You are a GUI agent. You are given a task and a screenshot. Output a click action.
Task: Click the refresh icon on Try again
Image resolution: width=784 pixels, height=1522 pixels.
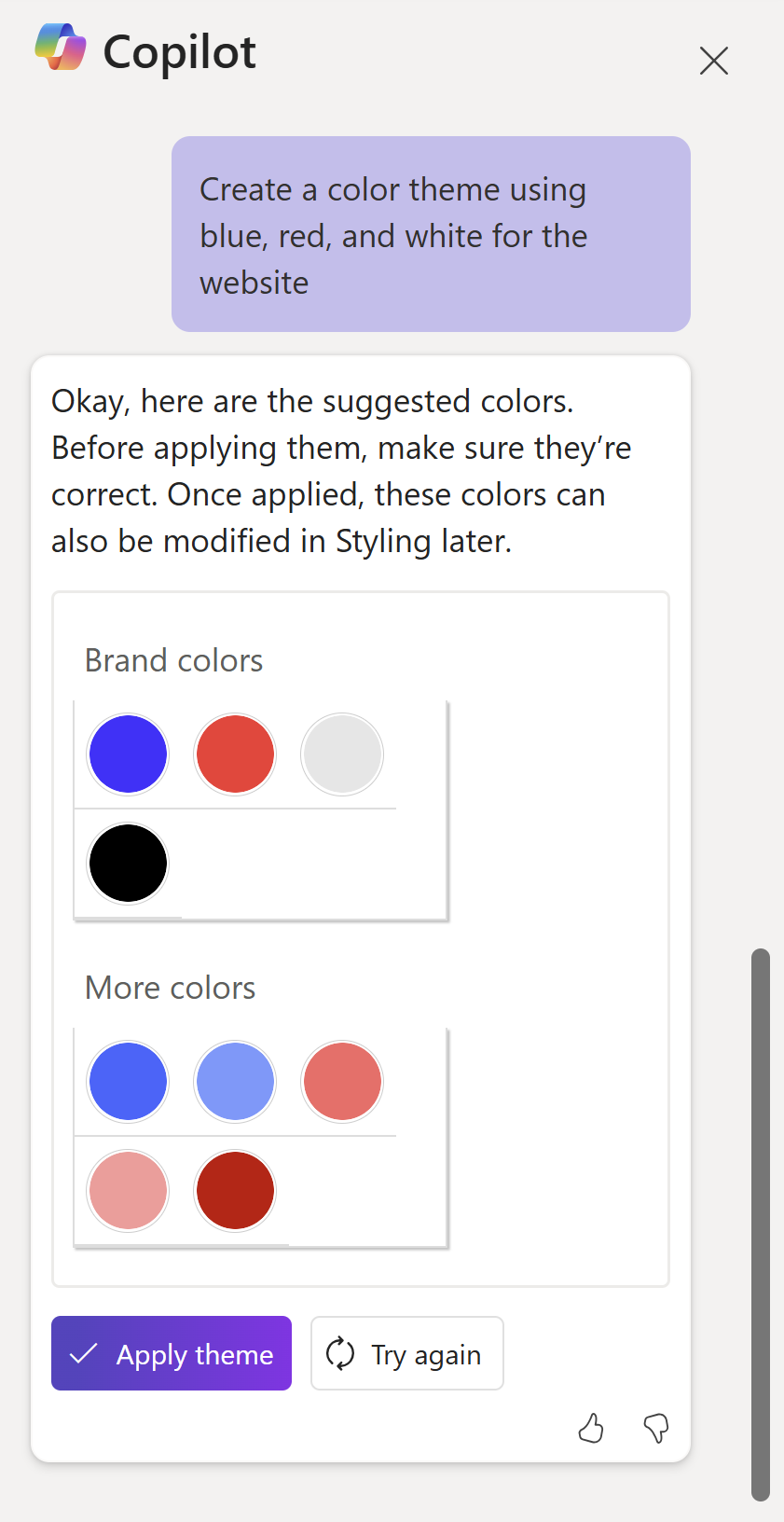pyautogui.click(x=341, y=1352)
